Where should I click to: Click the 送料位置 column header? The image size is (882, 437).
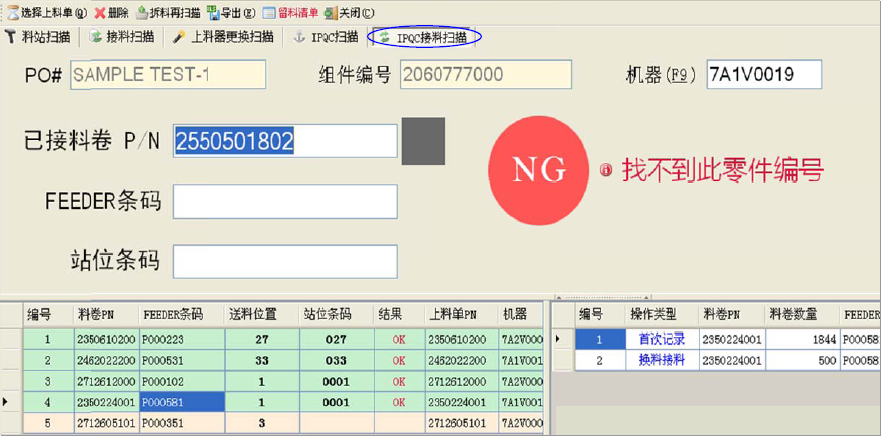click(262, 314)
